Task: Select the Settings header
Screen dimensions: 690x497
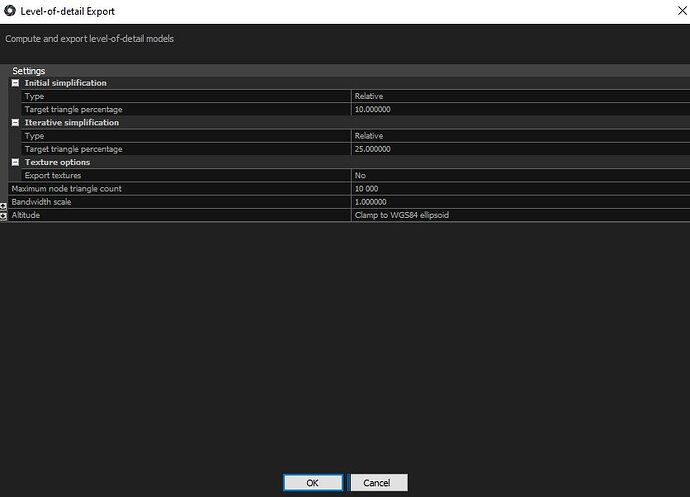Action: coord(29,70)
